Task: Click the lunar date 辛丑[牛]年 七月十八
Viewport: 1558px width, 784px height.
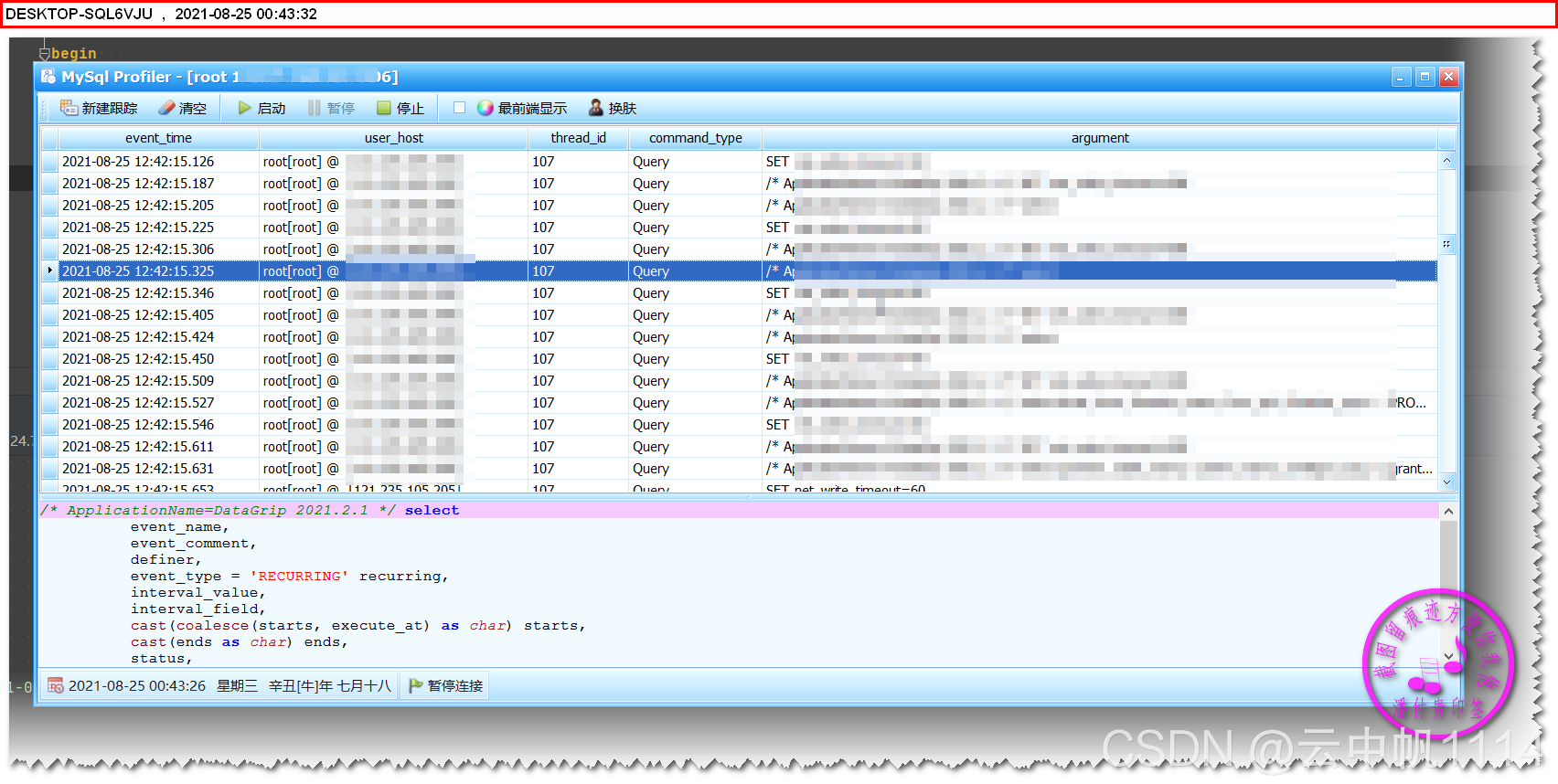Action: [329, 685]
